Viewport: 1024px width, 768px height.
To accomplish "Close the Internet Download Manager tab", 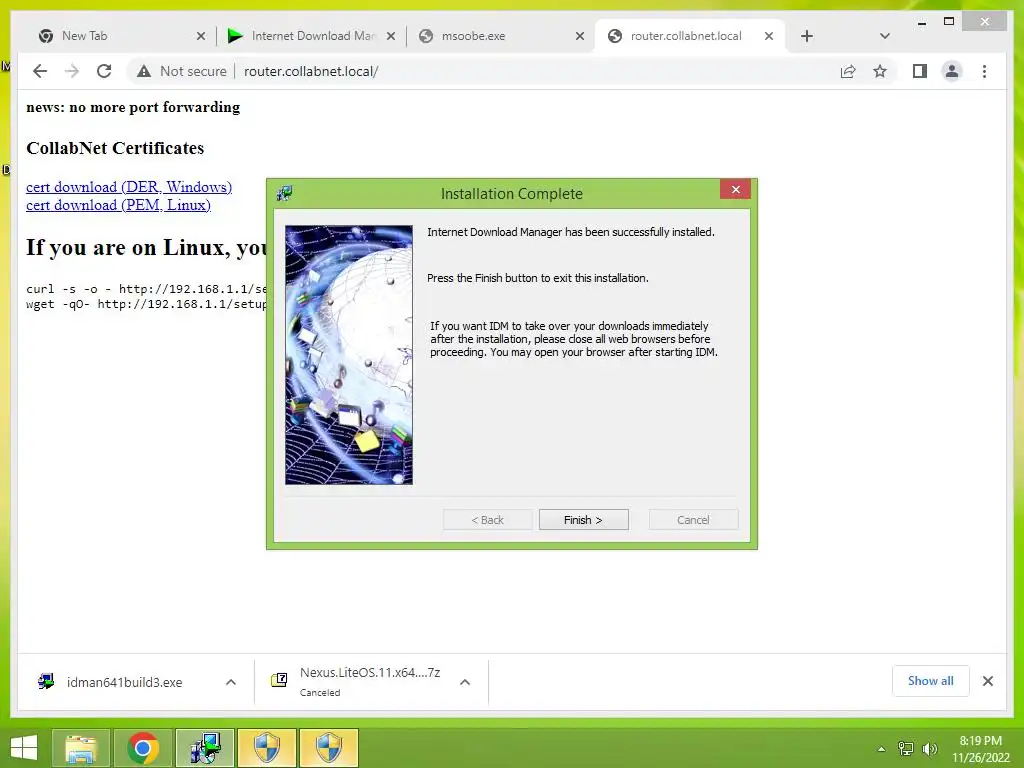I will point(391,36).
